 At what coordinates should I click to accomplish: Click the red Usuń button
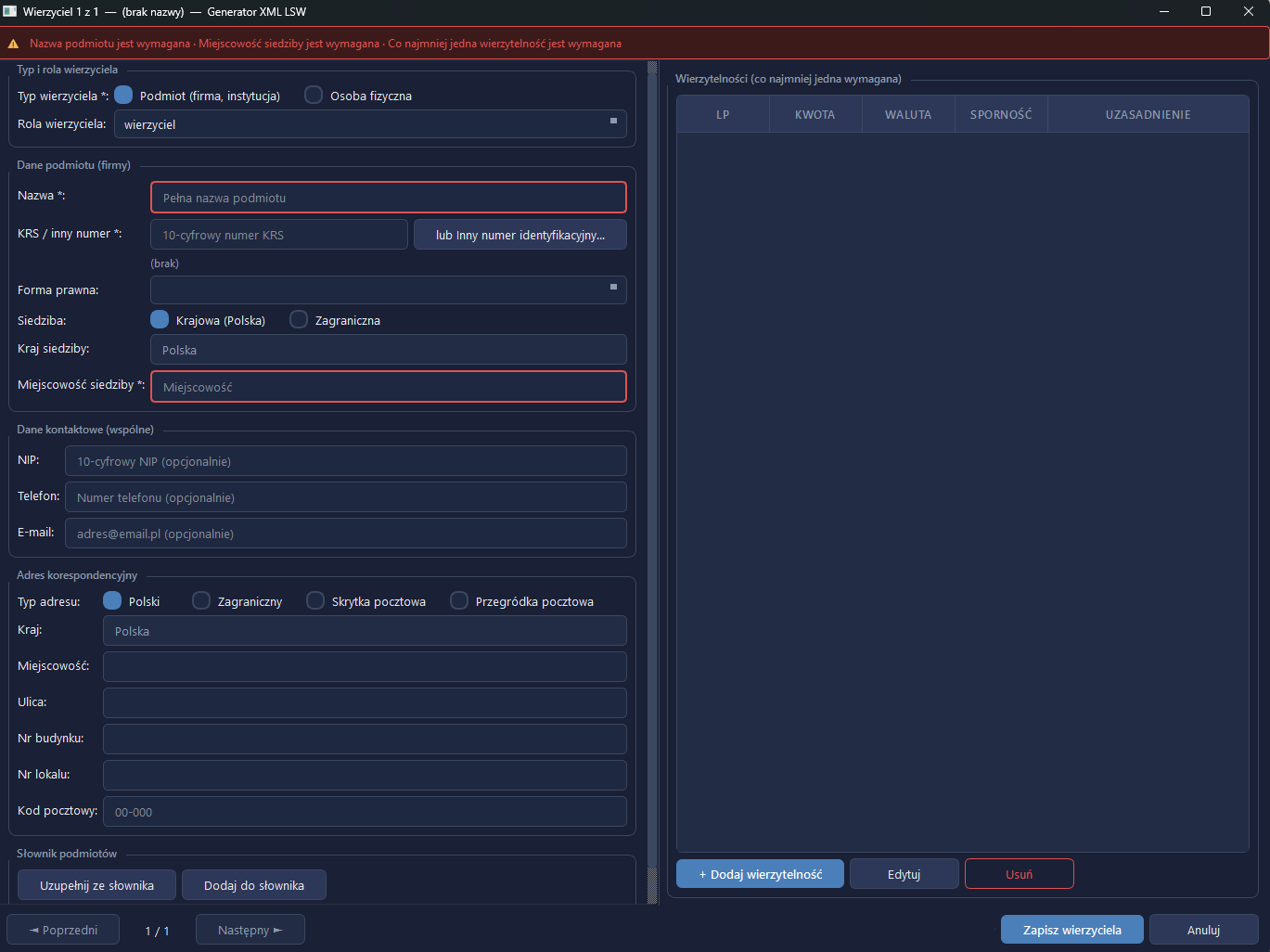pyautogui.click(x=1020, y=874)
